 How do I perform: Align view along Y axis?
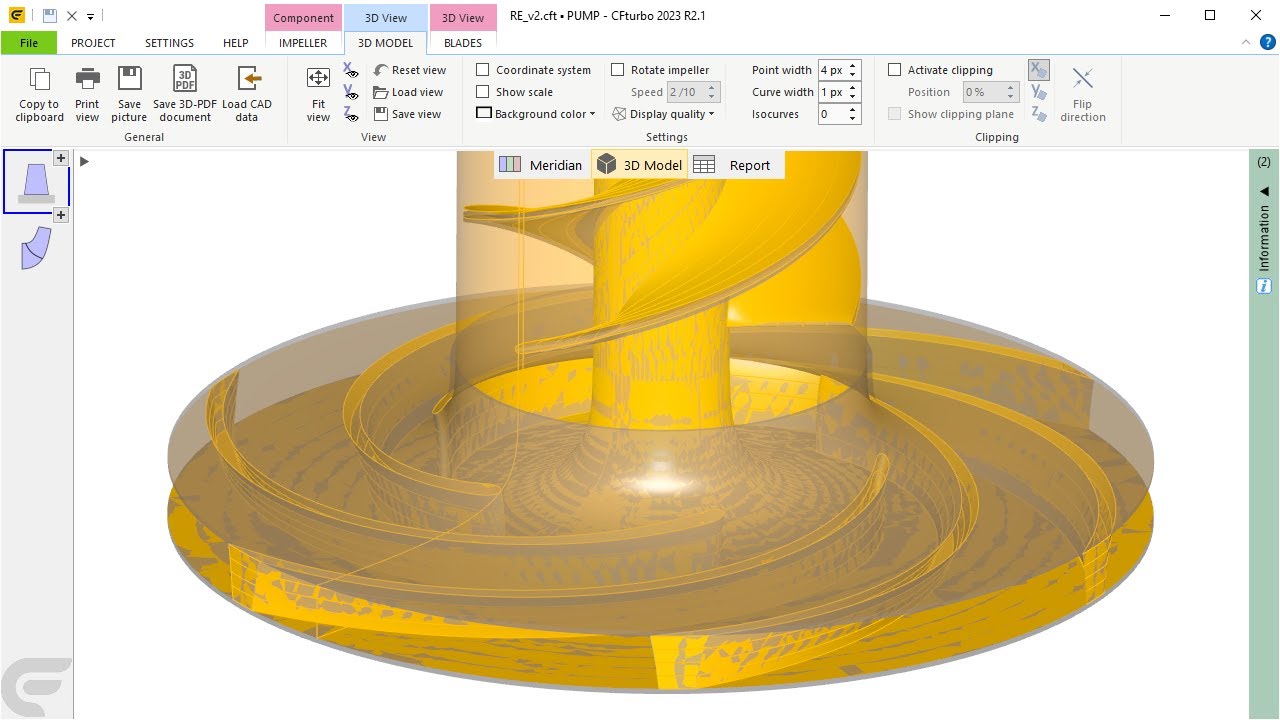pos(351,92)
